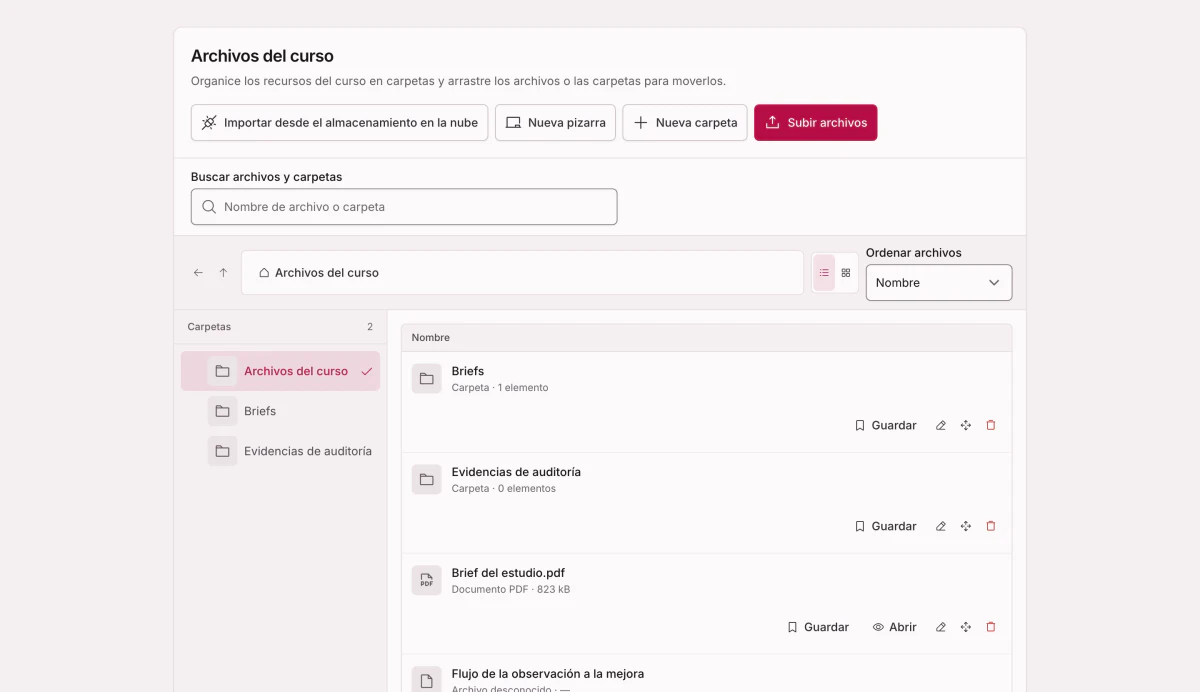Delete the Evidencias de auditoría folder
The image size is (1200, 692).
tap(991, 527)
